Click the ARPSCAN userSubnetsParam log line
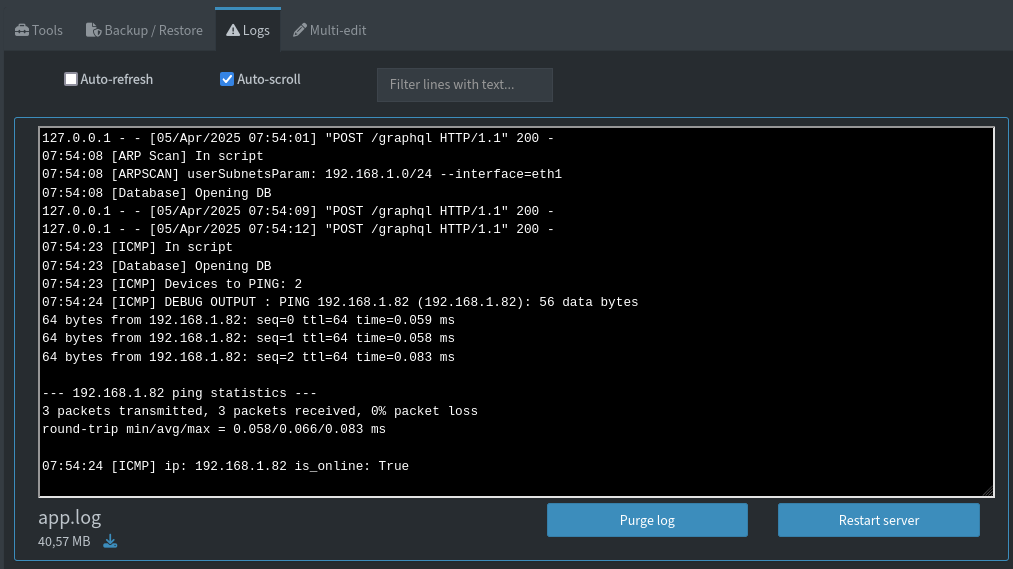 [302, 174]
